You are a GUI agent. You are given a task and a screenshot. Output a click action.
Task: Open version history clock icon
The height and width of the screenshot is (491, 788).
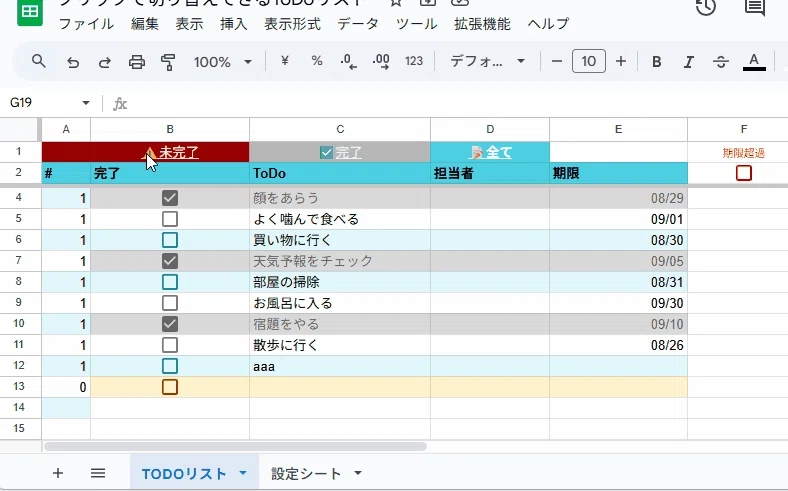pos(706,8)
